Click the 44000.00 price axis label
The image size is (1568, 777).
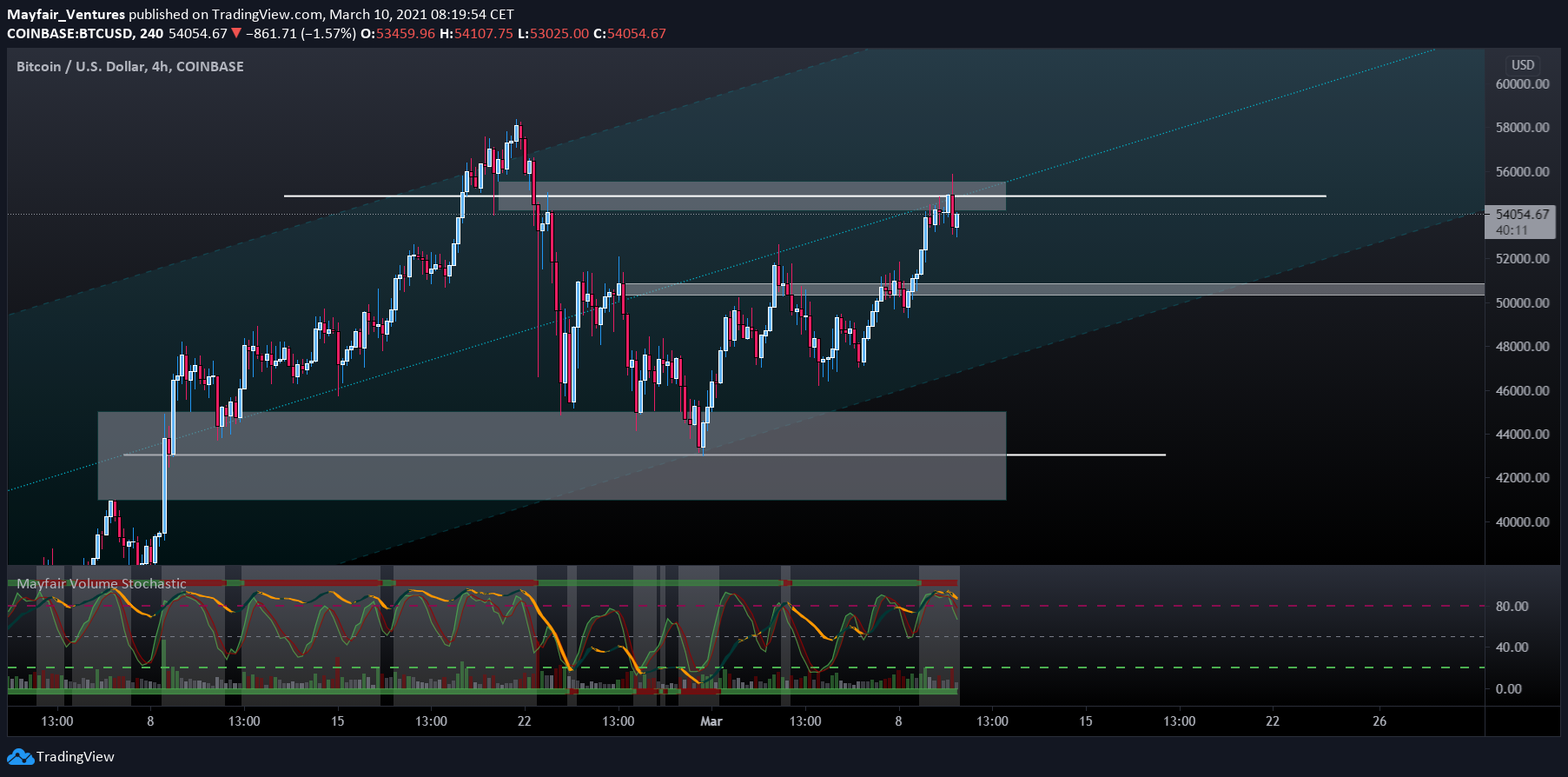point(1522,434)
